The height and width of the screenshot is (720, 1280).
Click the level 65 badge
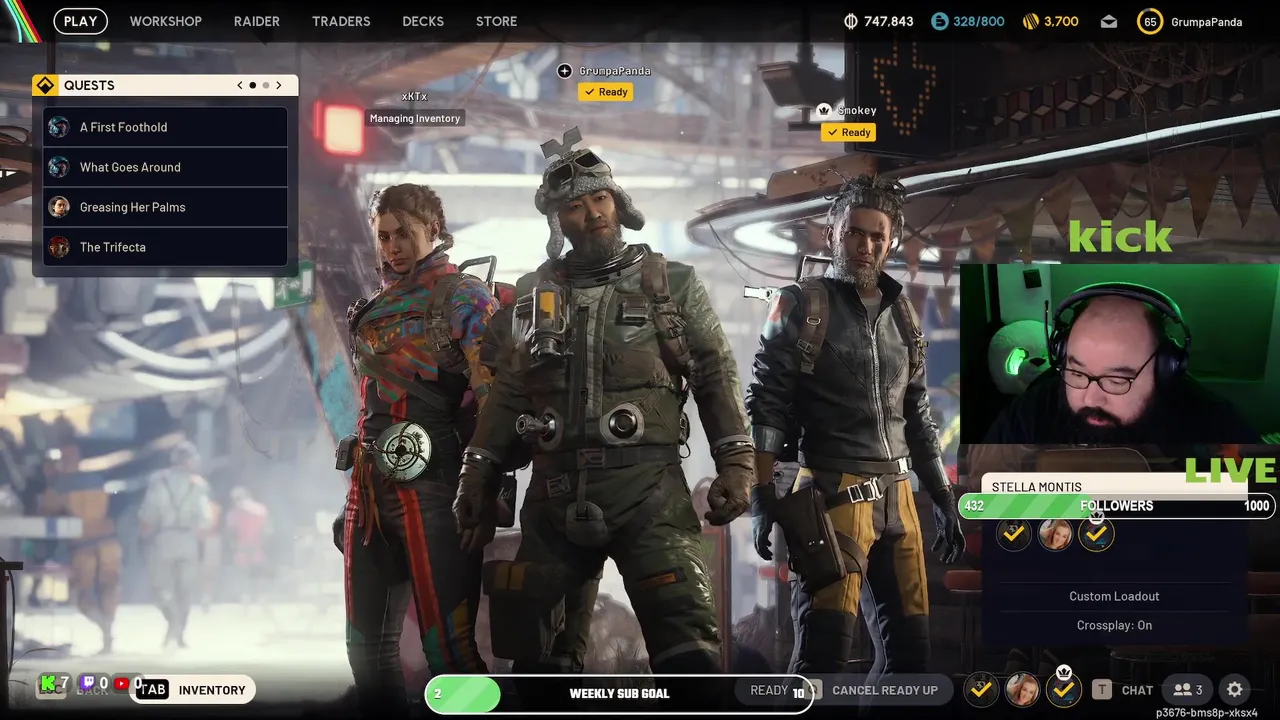tap(1150, 21)
